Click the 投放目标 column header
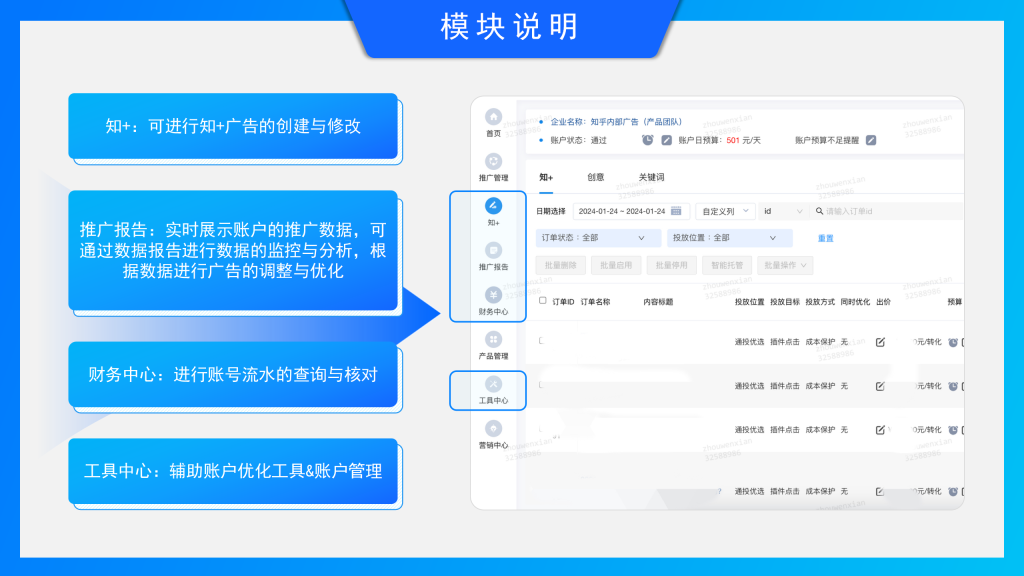Screen dimensions: 1024x576 [x=784, y=302]
